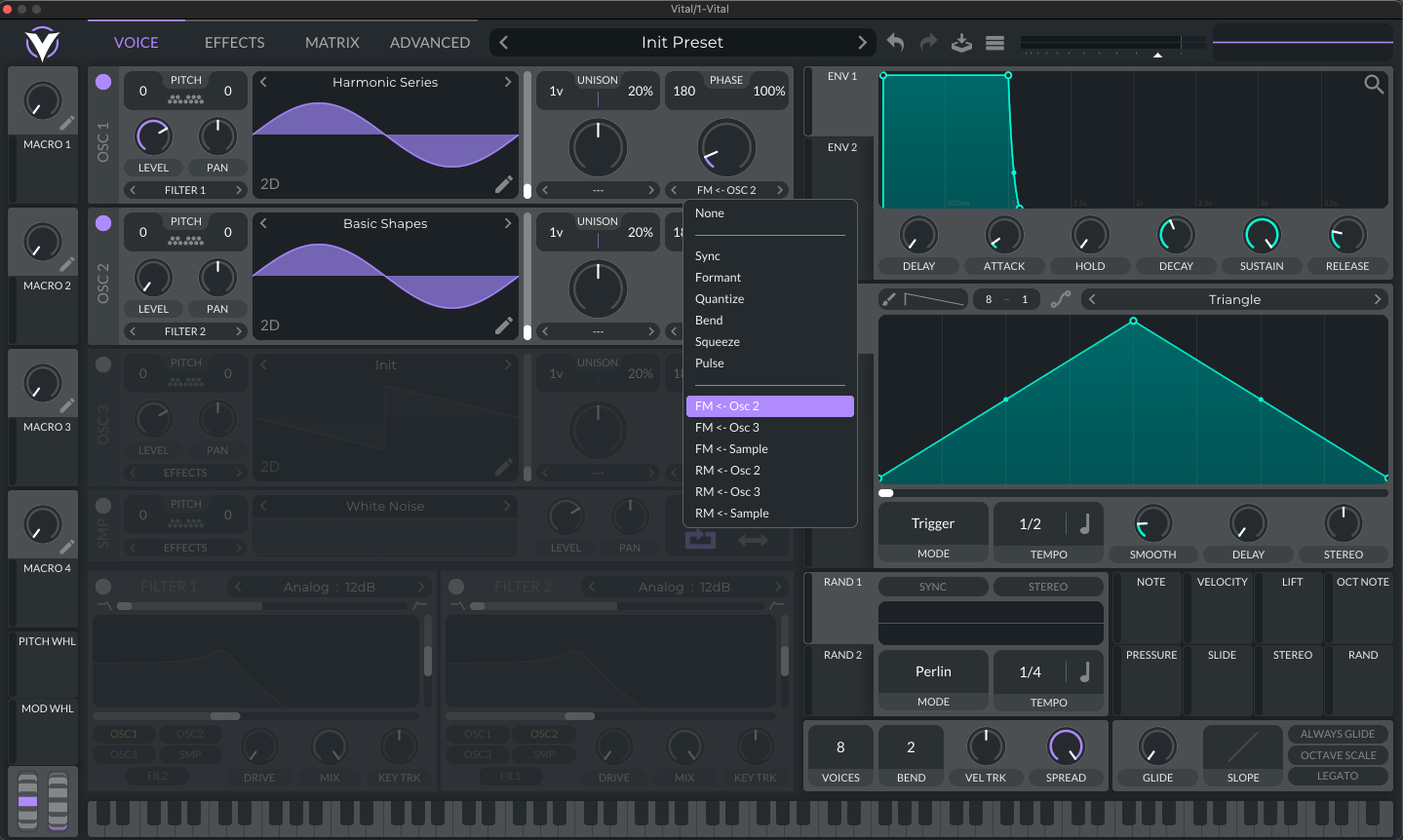Click the Vital logo icon
Viewport: 1403px width, 840px height.
pos(42,44)
